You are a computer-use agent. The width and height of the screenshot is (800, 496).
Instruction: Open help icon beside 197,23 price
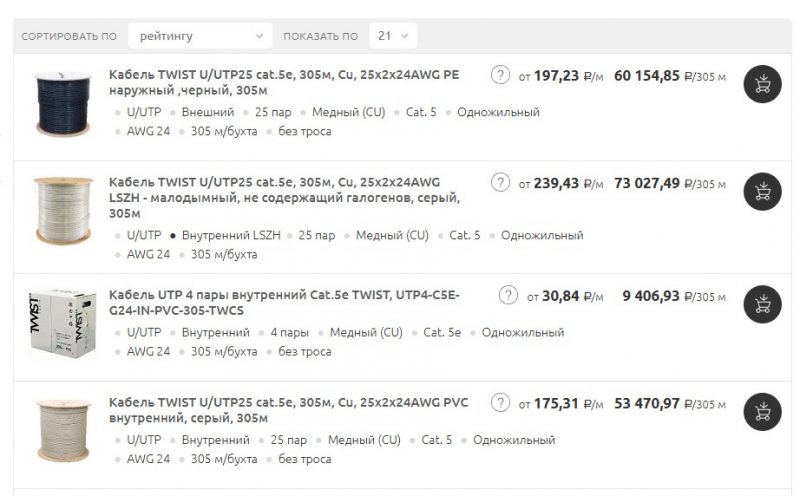point(500,75)
